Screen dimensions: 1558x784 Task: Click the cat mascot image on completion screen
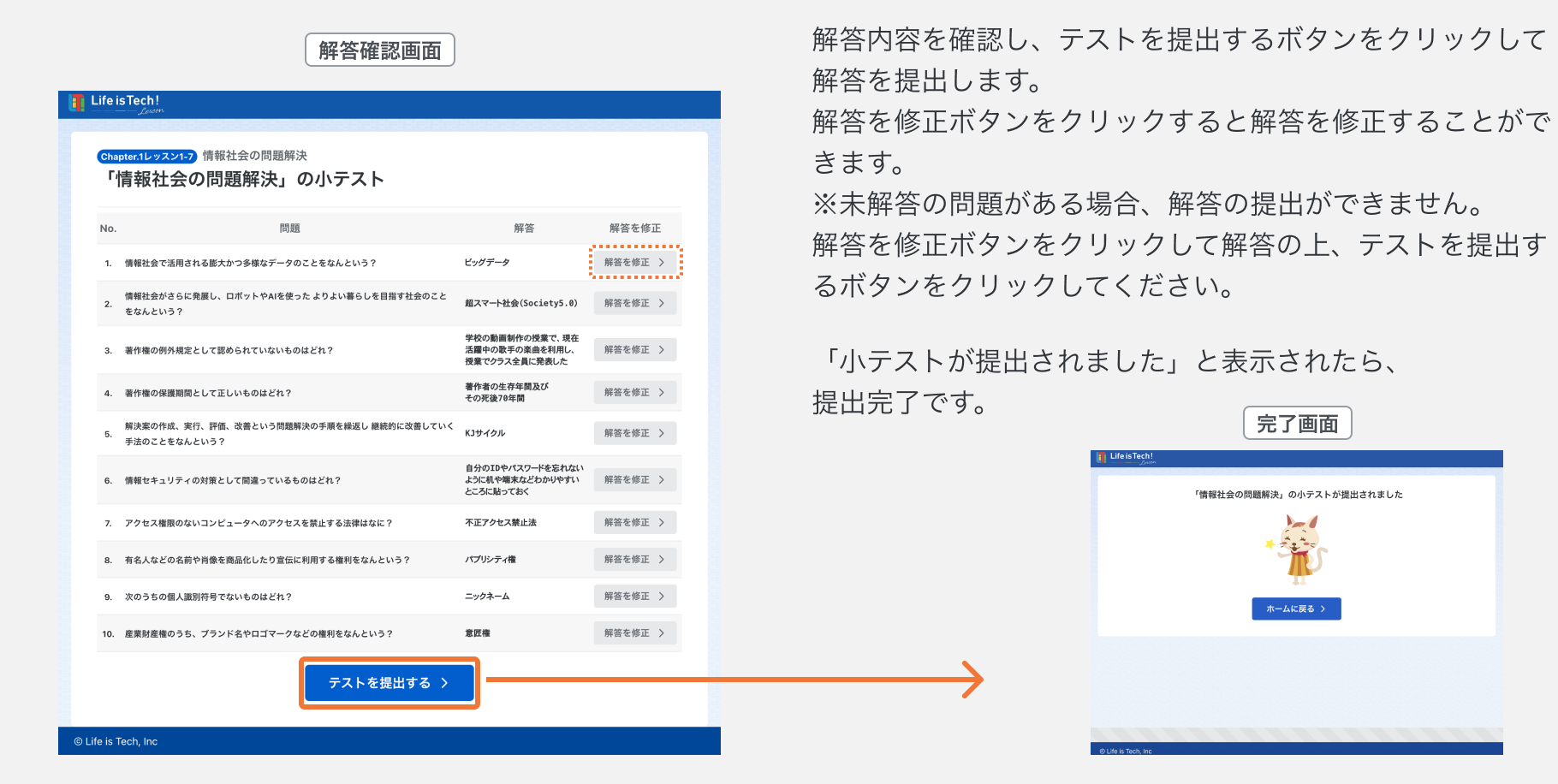(x=1298, y=550)
